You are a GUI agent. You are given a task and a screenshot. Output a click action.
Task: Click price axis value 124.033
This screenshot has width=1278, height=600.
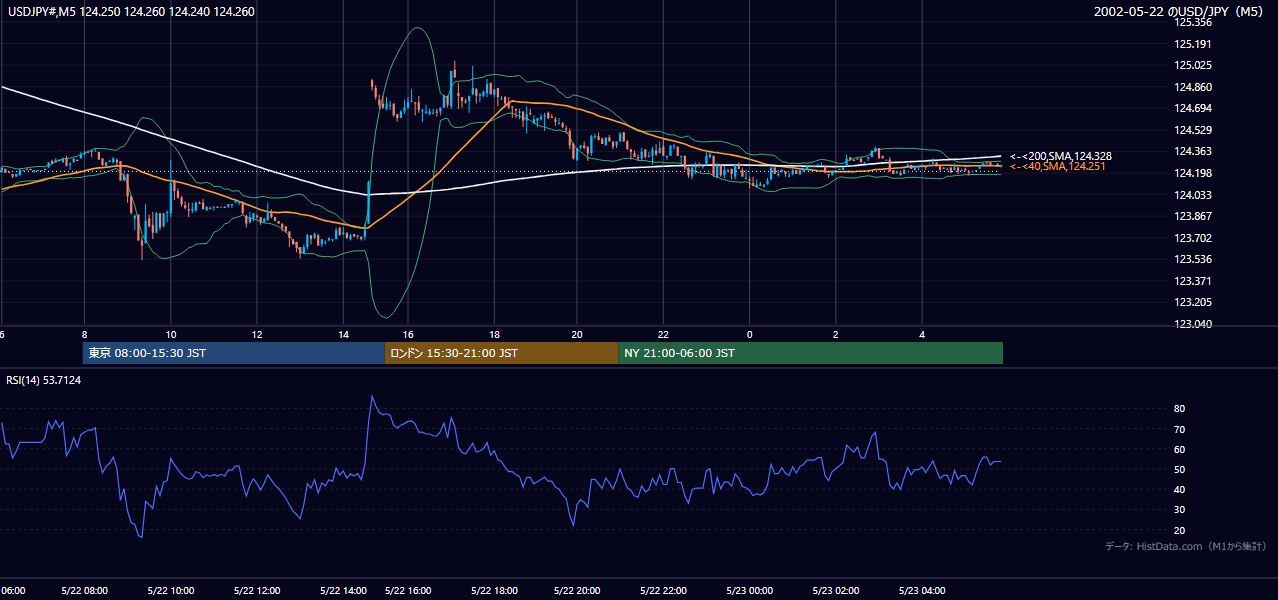pyautogui.click(x=1194, y=195)
